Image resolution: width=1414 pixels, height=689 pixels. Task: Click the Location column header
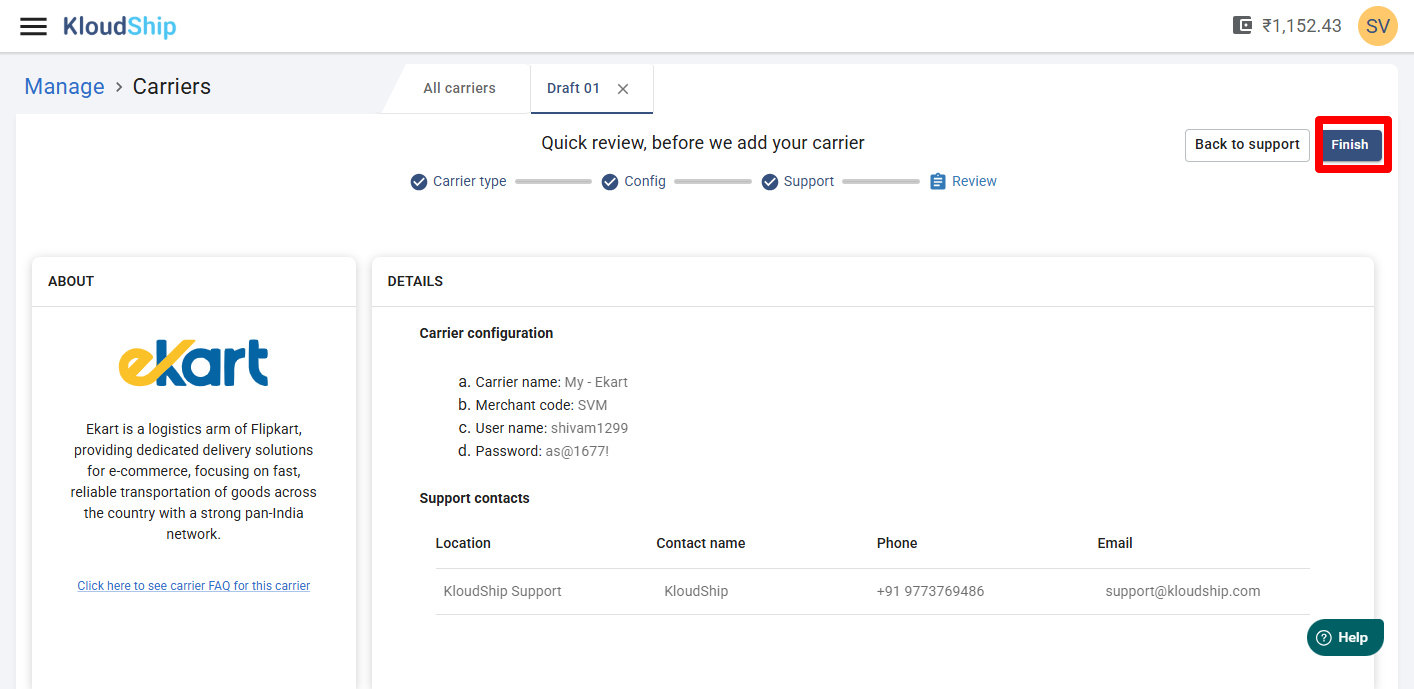tap(463, 543)
